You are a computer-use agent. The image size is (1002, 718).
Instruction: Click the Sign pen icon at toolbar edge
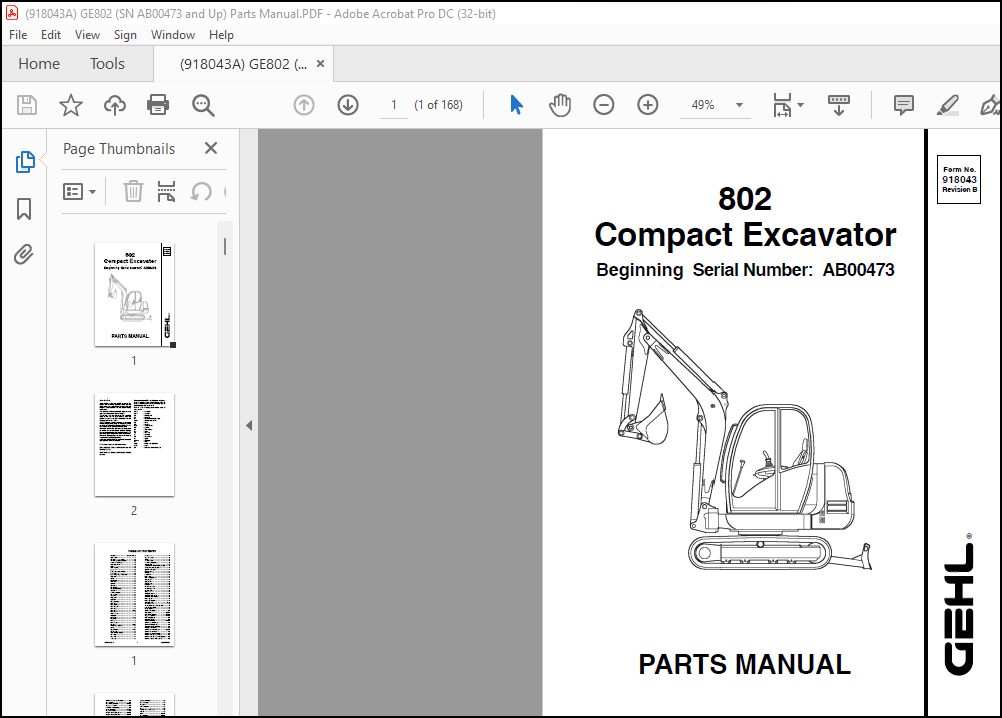click(990, 105)
